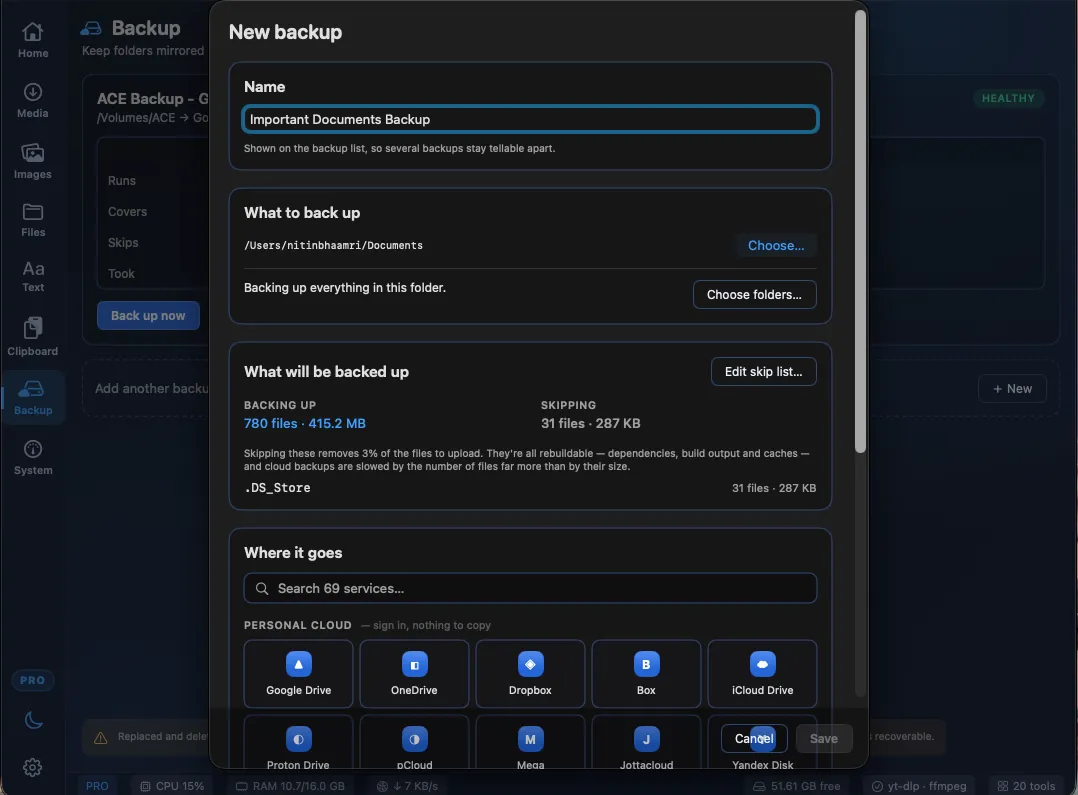Click .DS_Store skip entry

click(x=277, y=488)
